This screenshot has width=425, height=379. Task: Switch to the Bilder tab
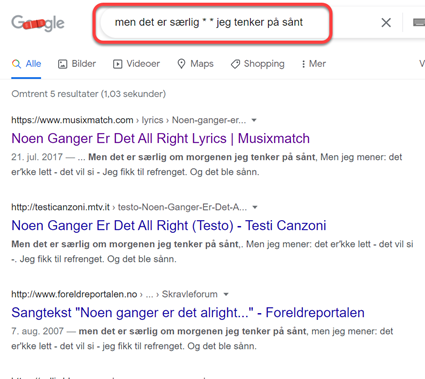77,64
